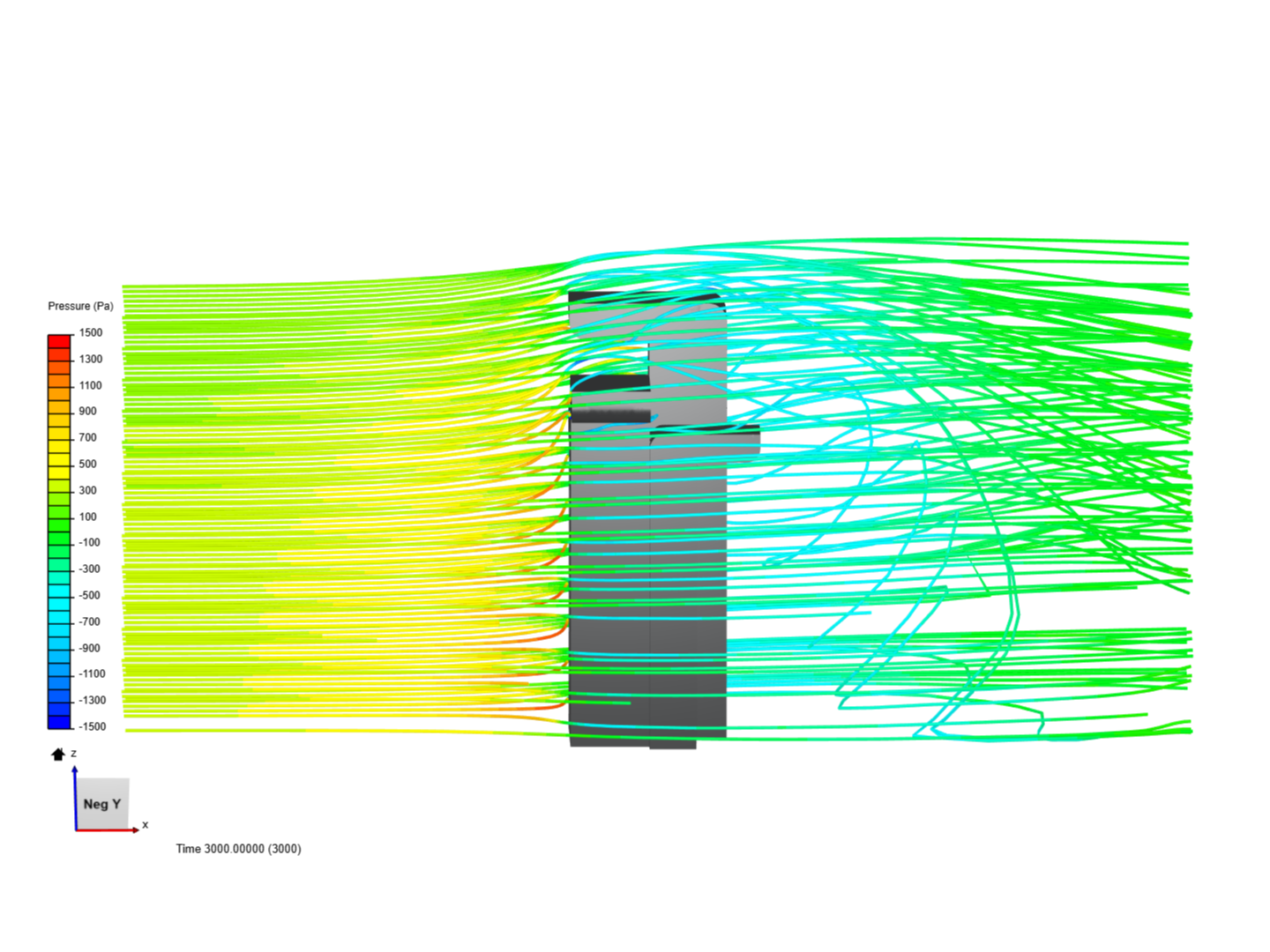1270x952 pixels.
Task: Select the x axis label
Action: (145, 825)
